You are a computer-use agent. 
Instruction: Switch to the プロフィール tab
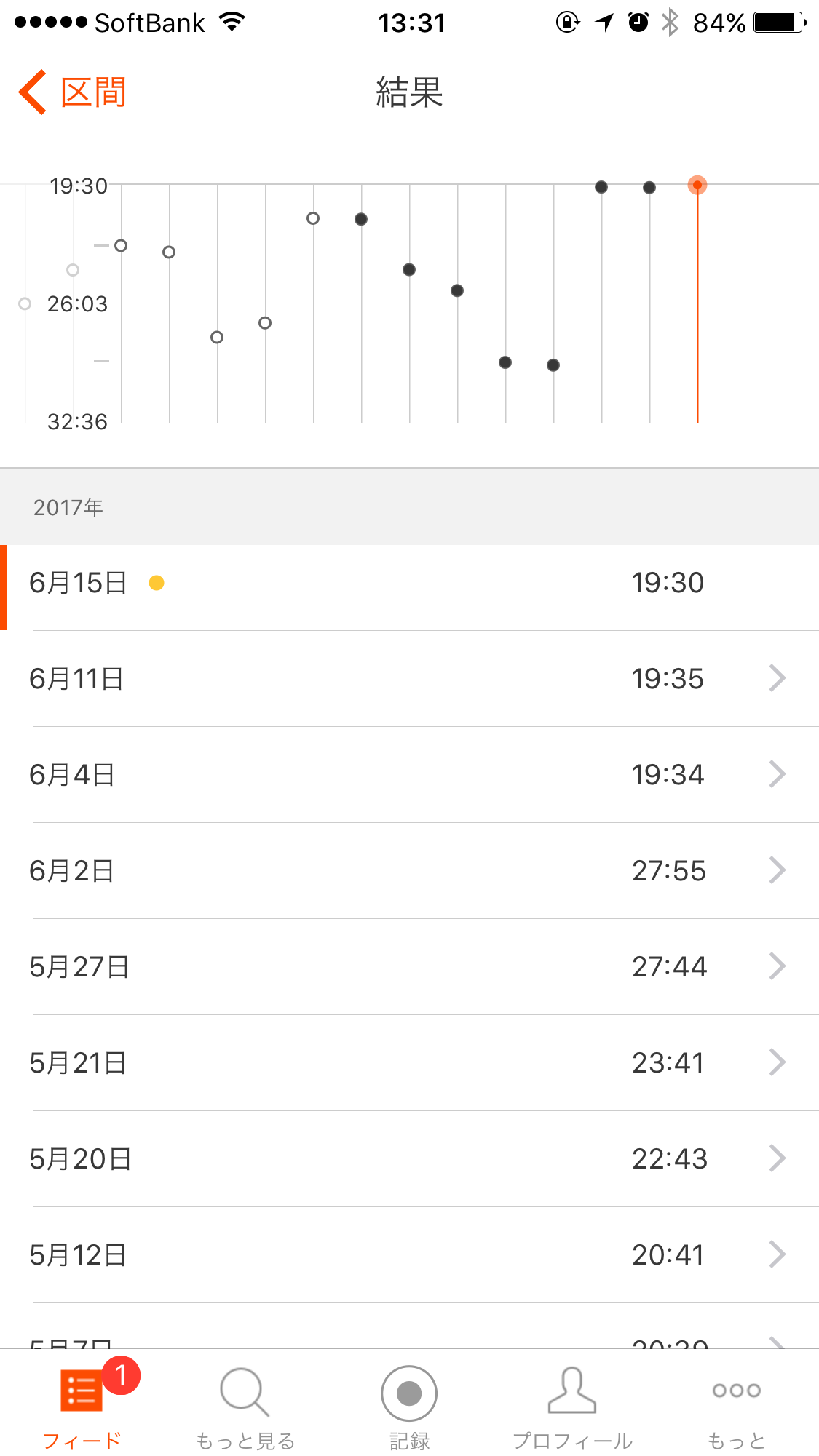(572, 1440)
